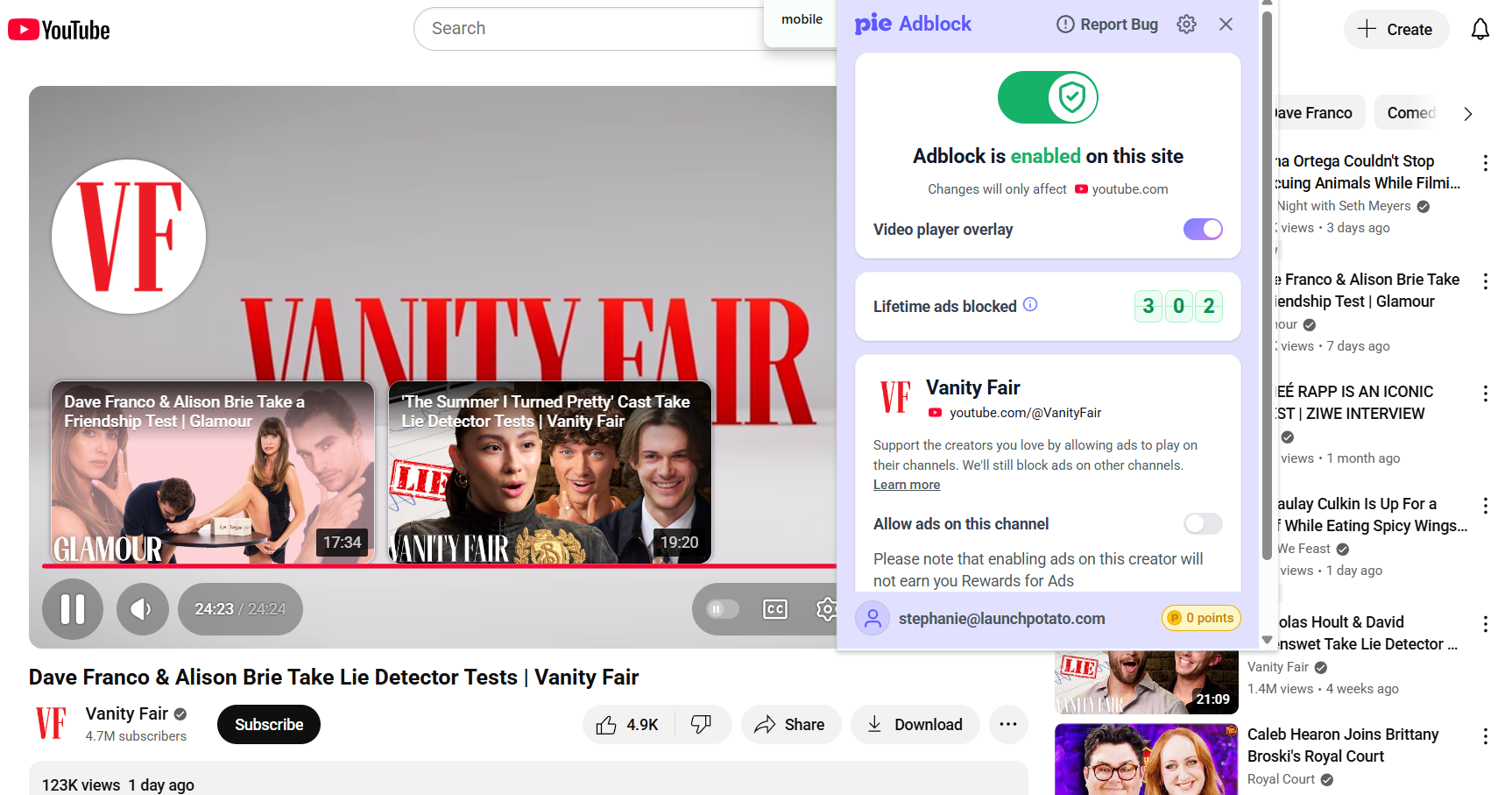This screenshot has width=1512, height=795.
Task: Open Franco & Alison Brie Glamour video title
Action: pyautogui.click(x=1367, y=290)
